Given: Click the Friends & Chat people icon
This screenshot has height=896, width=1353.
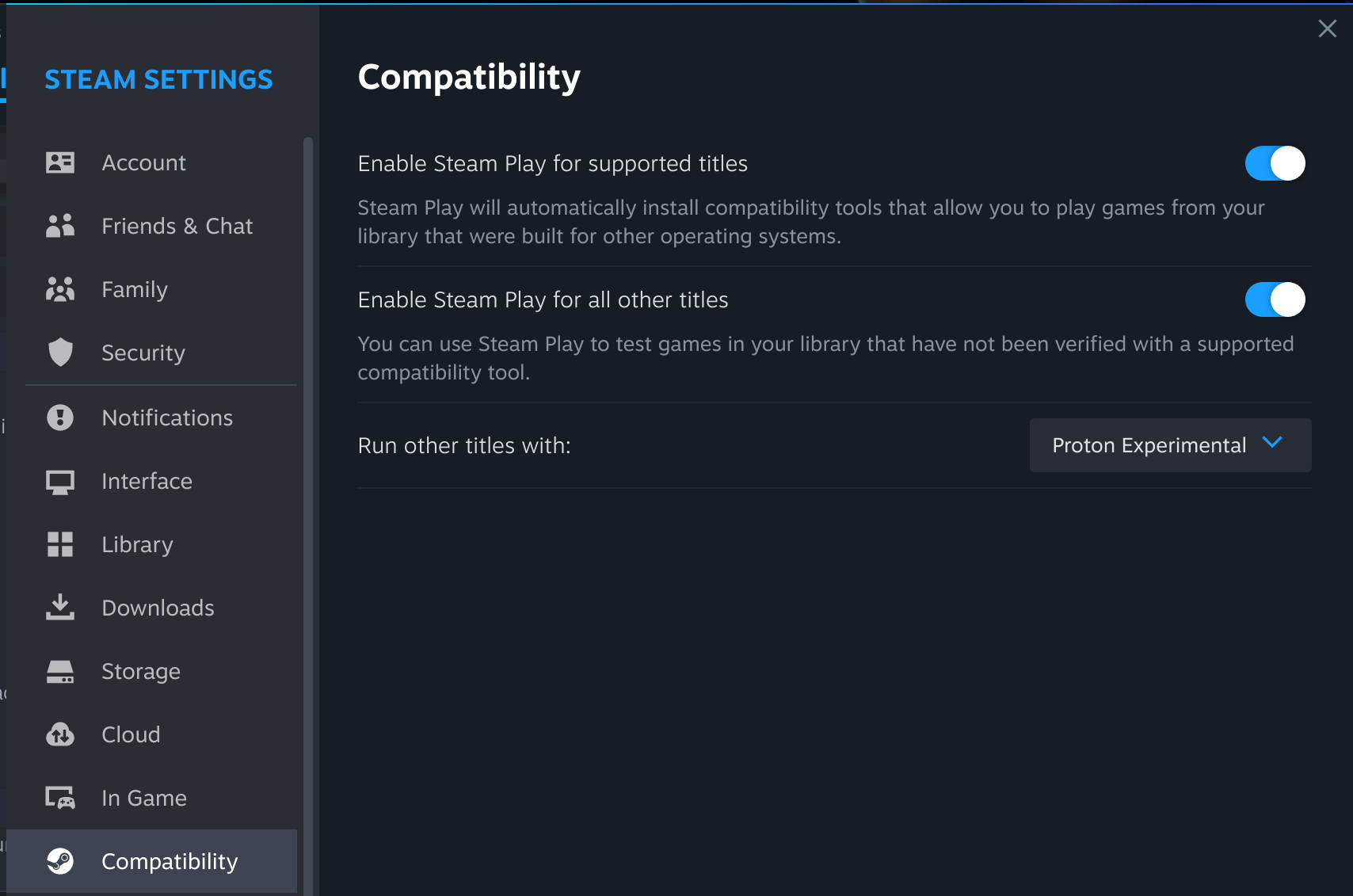Looking at the screenshot, I should (x=60, y=226).
